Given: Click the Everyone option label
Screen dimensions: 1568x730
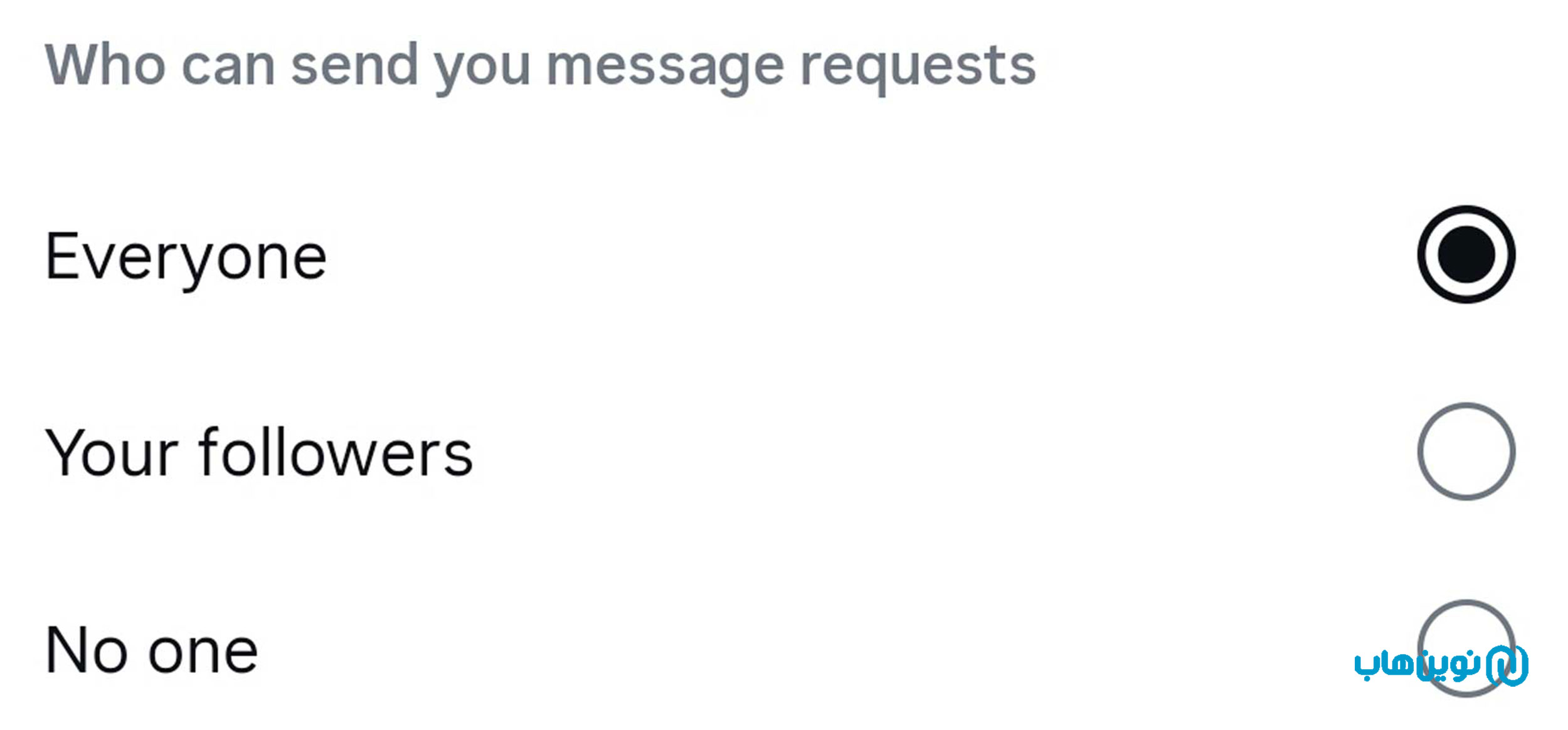Looking at the screenshot, I should tap(186, 257).
